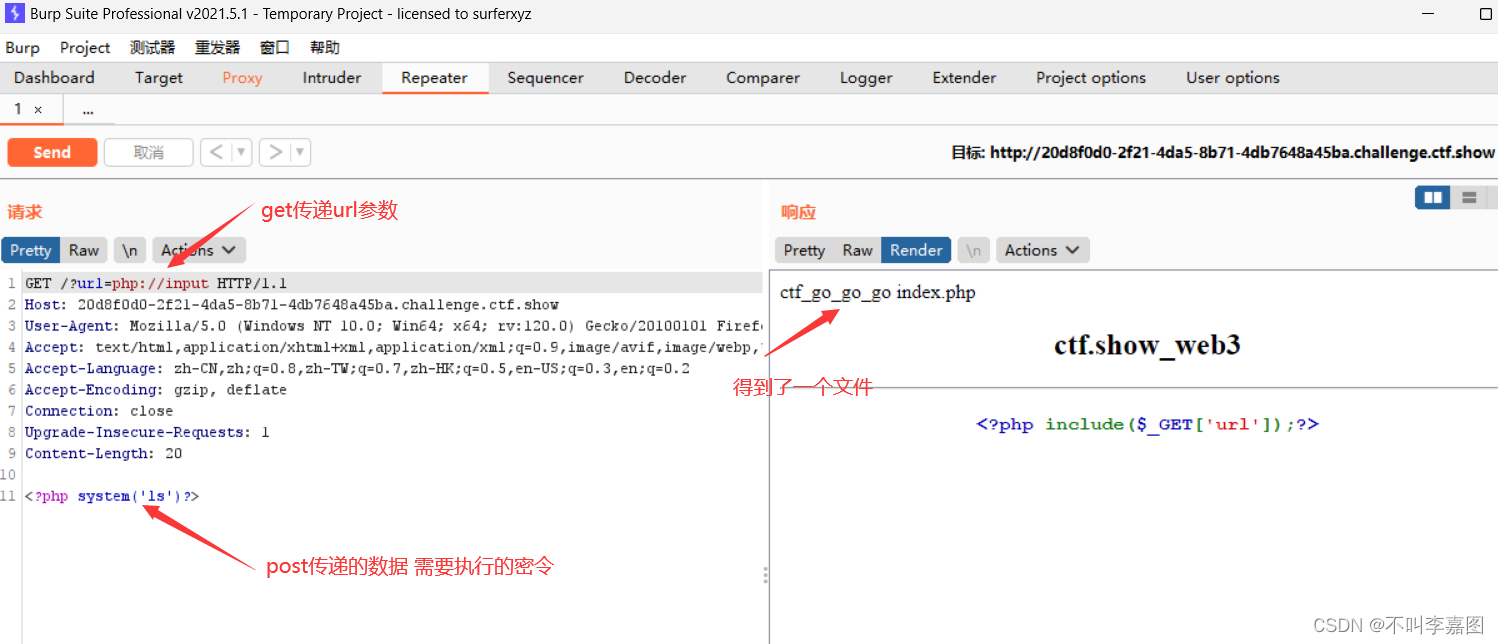The height and width of the screenshot is (644, 1498).
Task: Select Raw view in the response pane
Action: [x=857, y=250]
